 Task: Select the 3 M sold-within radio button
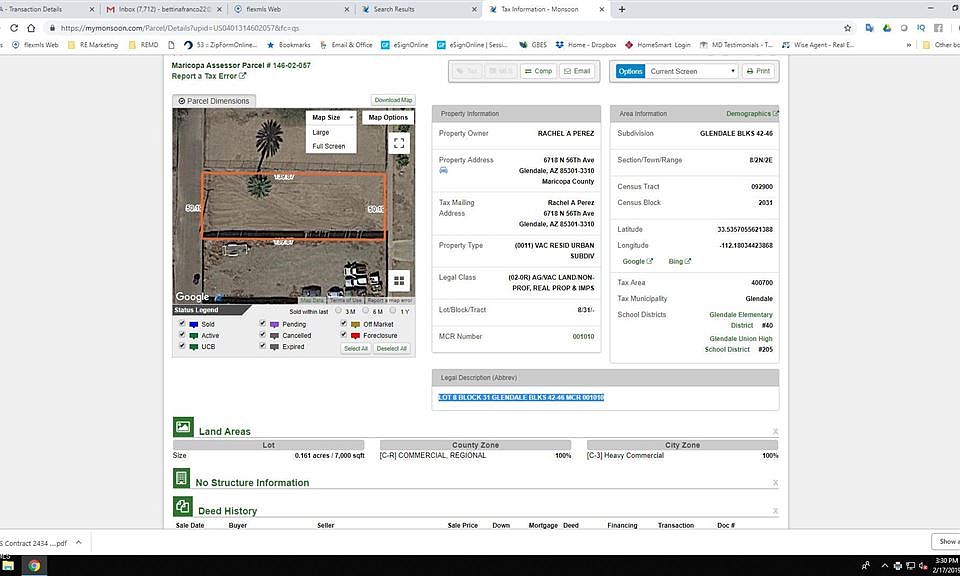(338, 310)
